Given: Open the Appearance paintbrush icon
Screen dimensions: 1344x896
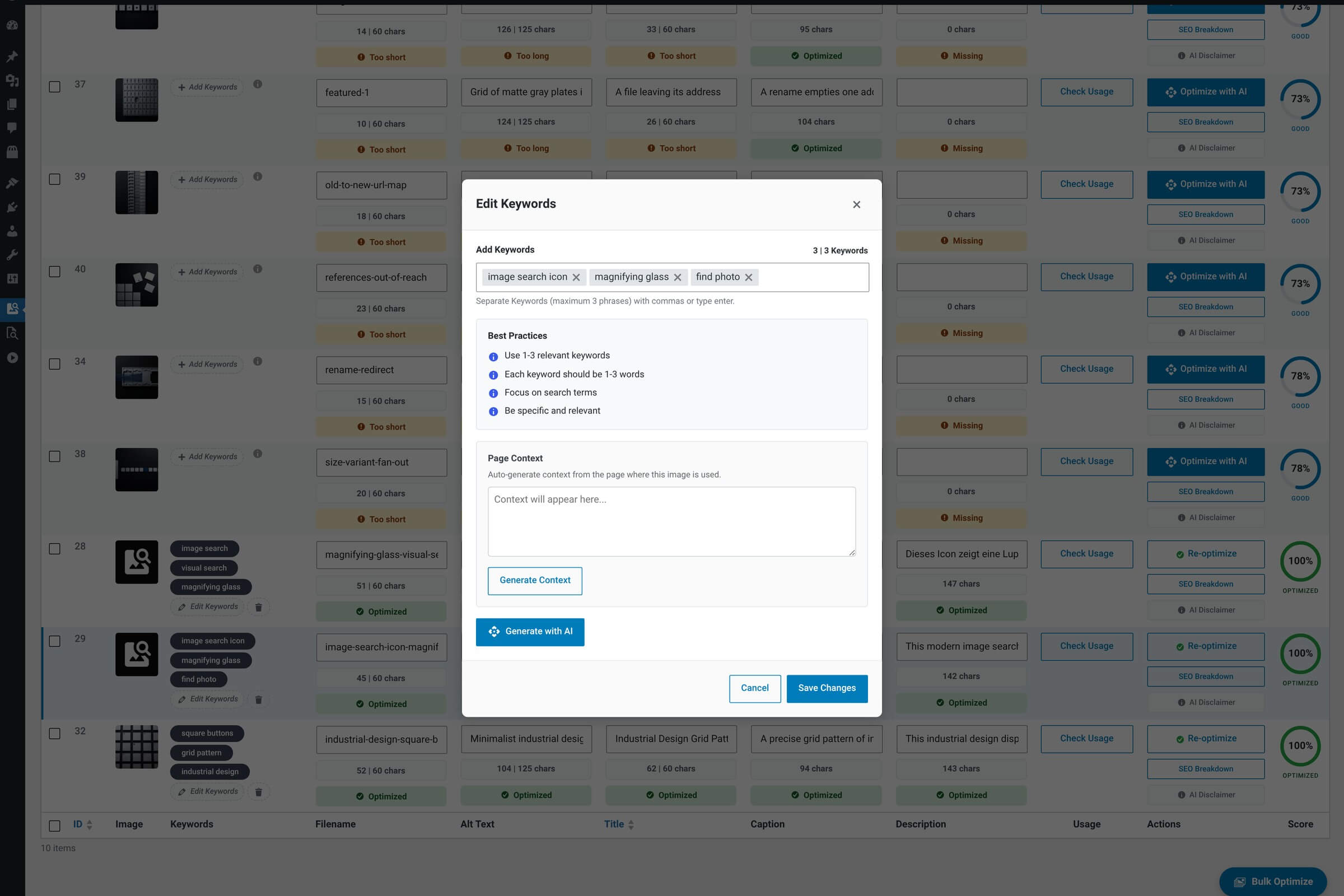Looking at the screenshot, I should tap(12, 183).
